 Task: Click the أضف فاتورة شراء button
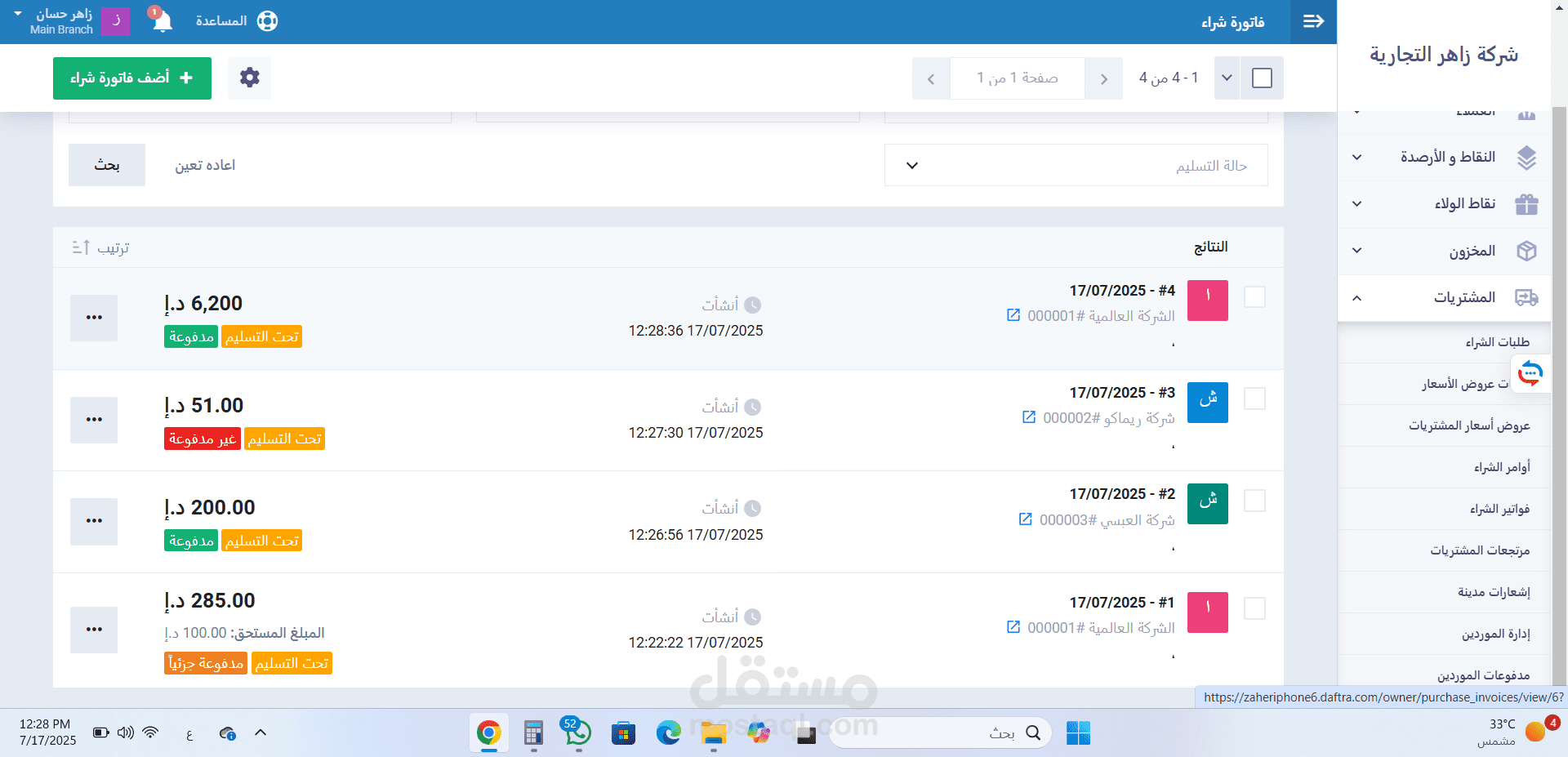(x=132, y=78)
